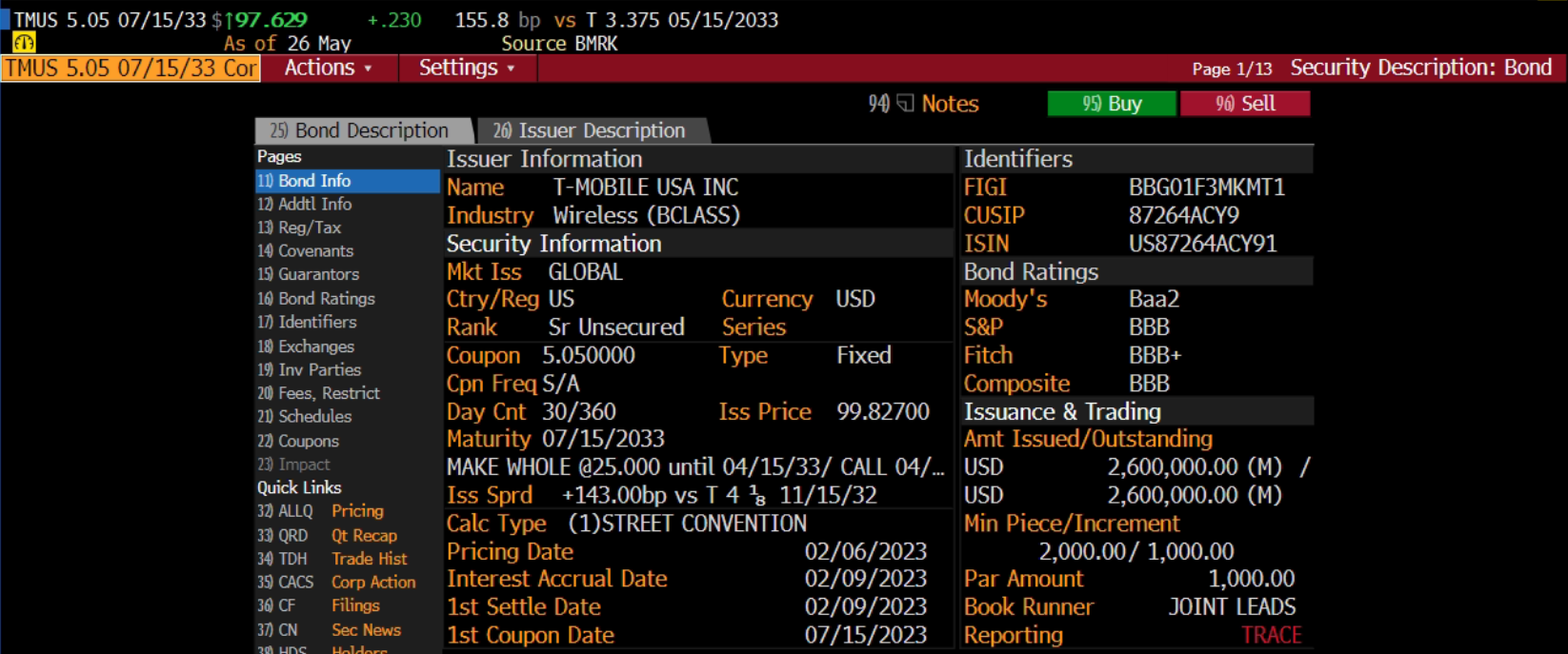Click the Industry label link
The image size is (1568, 654).
(x=490, y=216)
